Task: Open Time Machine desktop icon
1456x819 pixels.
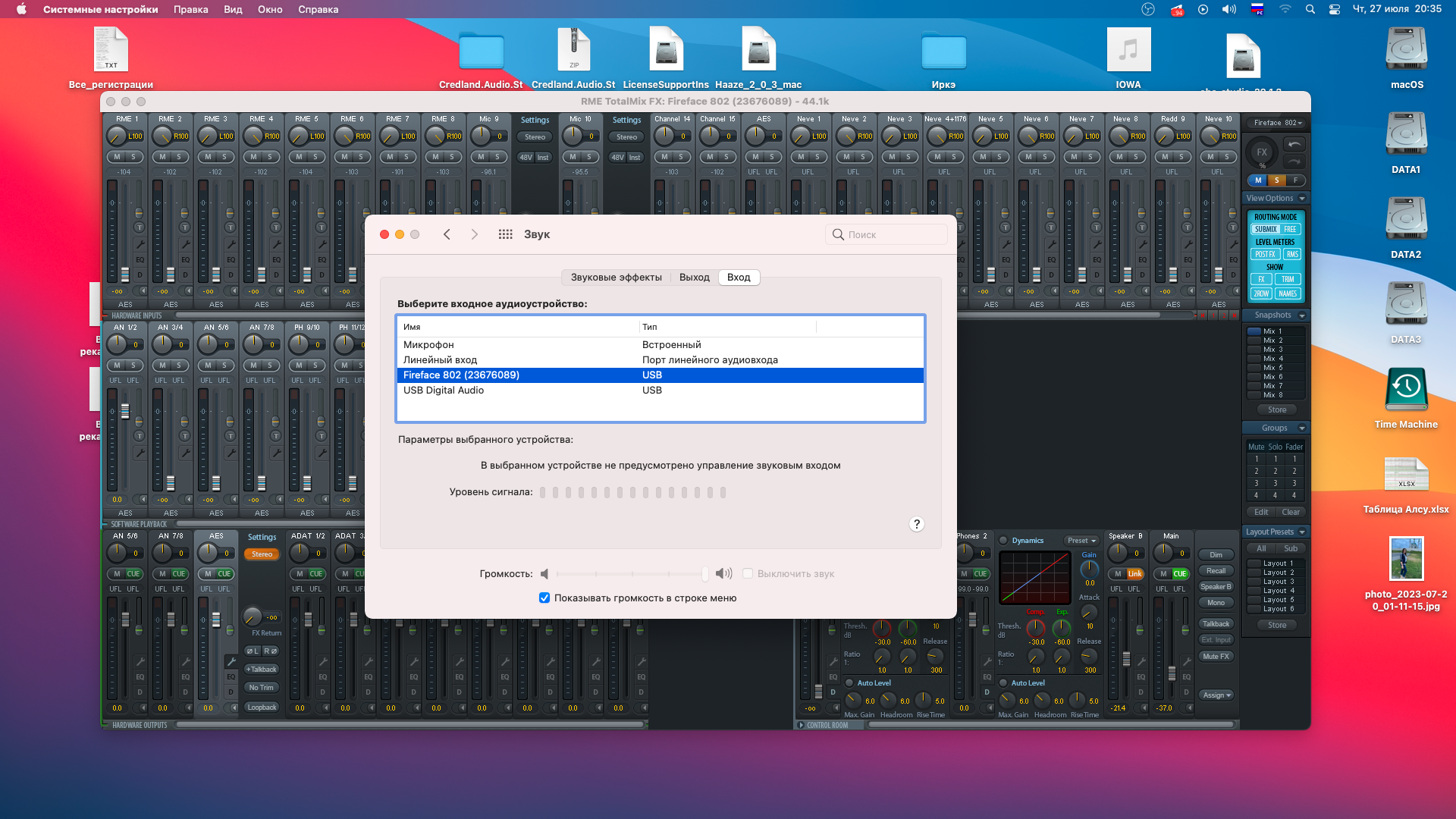Action: (x=1406, y=390)
